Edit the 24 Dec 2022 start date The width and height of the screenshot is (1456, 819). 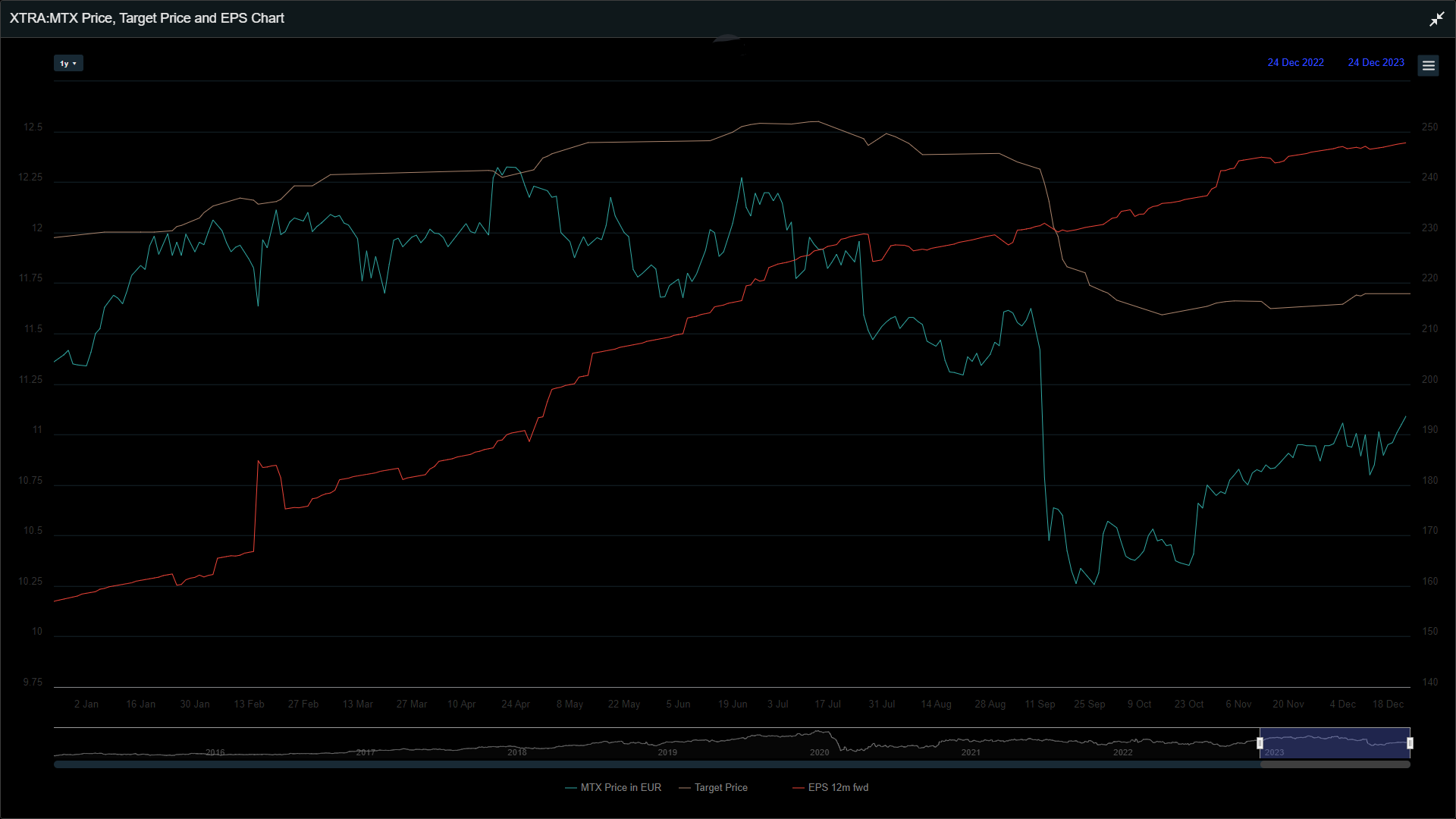[1295, 63]
